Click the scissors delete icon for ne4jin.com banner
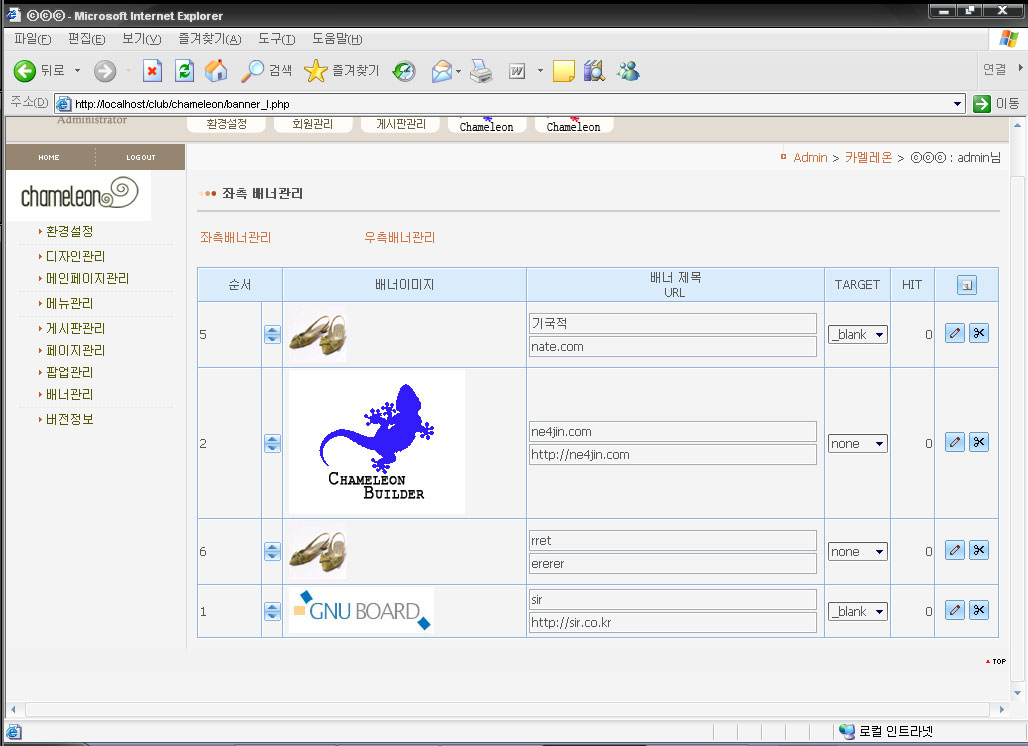 979,442
